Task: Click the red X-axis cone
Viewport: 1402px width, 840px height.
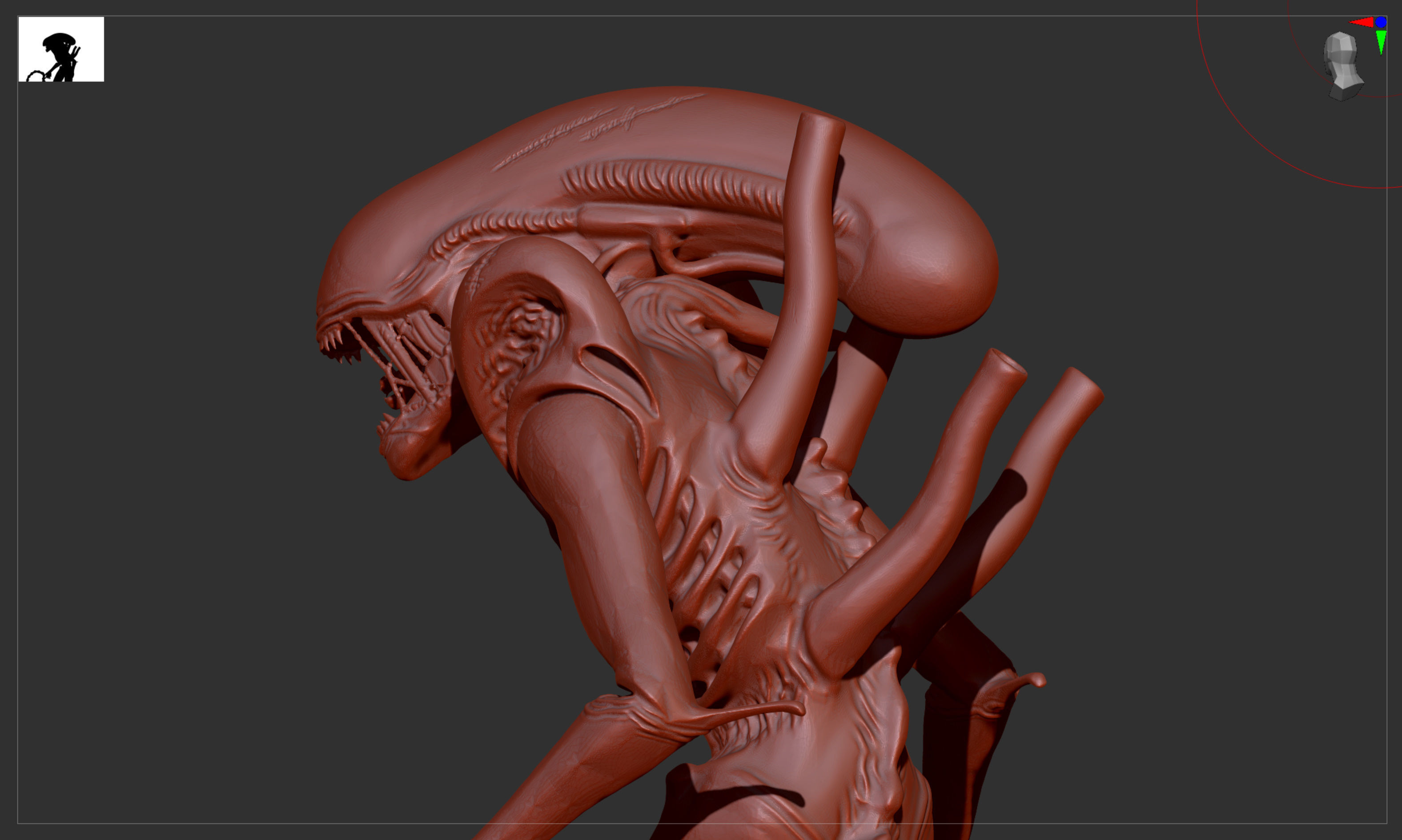Action: point(1361,23)
